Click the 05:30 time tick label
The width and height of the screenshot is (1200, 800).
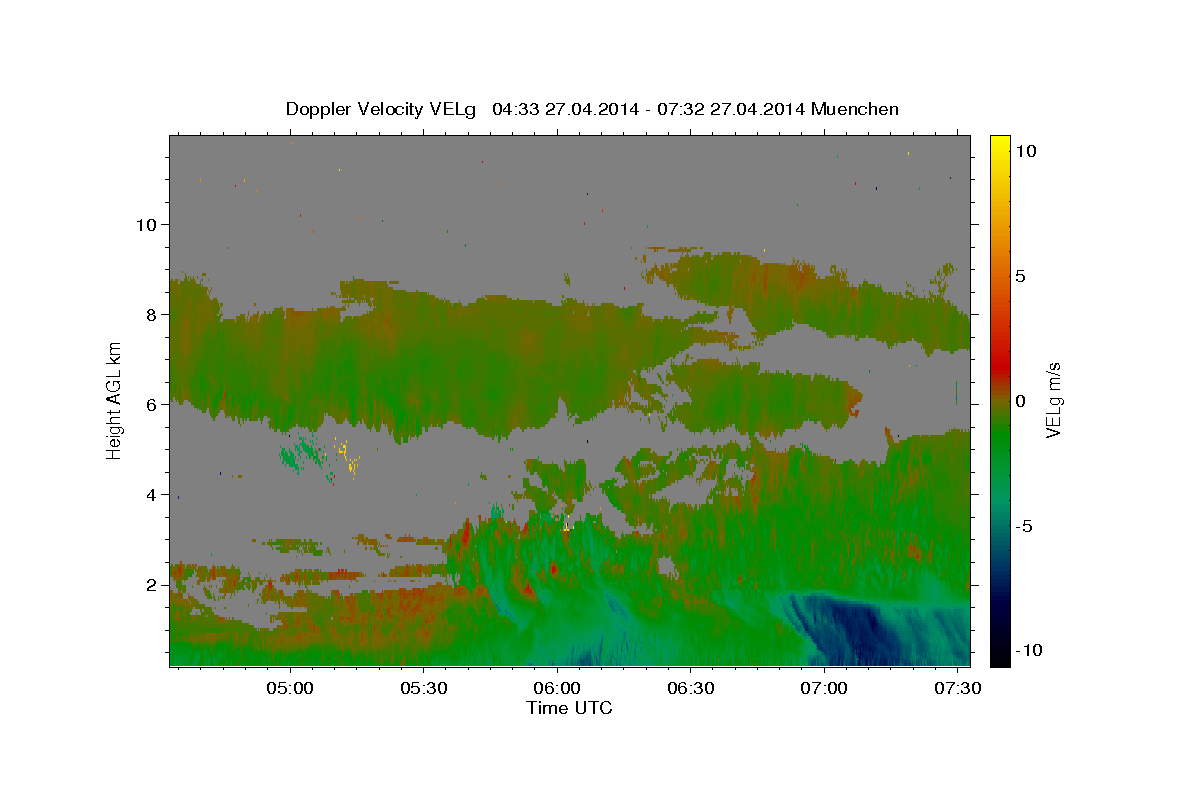click(x=423, y=689)
